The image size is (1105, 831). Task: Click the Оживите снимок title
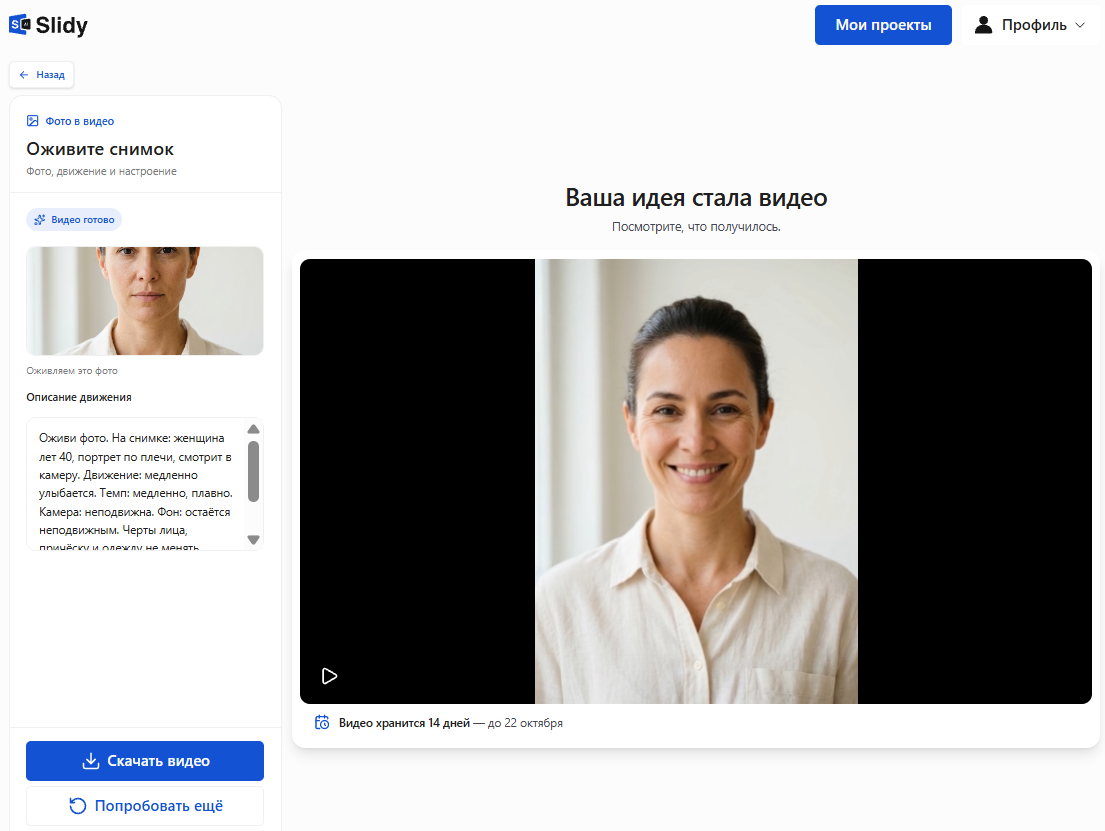coord(100,149)
